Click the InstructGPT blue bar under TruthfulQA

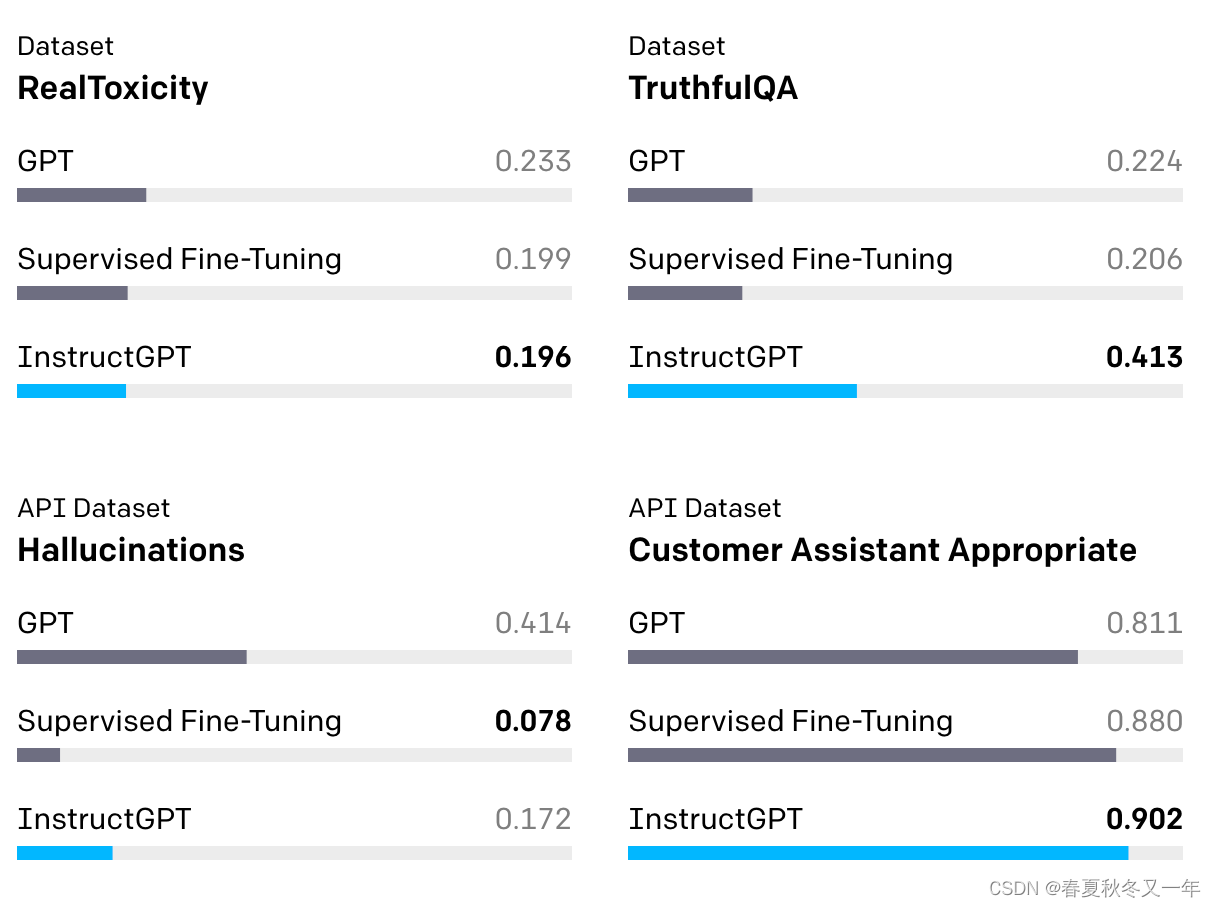pyautogui.click(x=742, y=391)
